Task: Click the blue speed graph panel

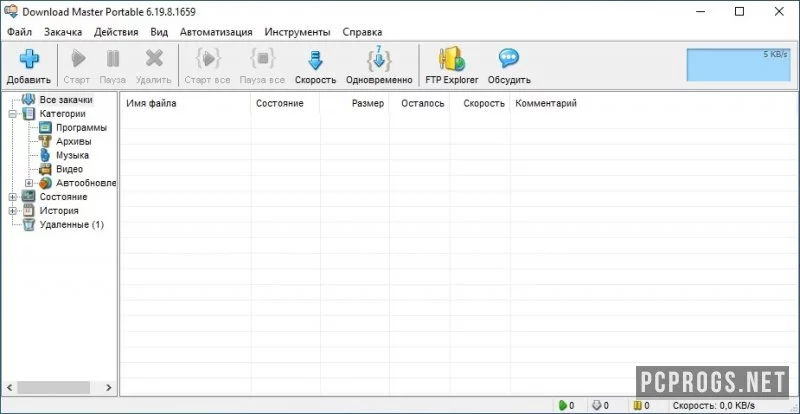Action: (738, 65)
